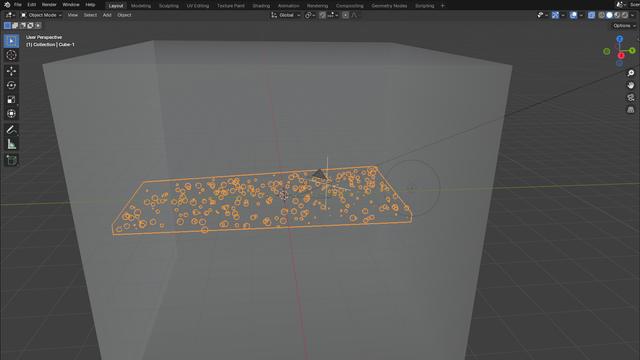The height and width of the screenshot is (360, 640).
Task: Select the Annotate tool
Action: [x=11, y=130]
